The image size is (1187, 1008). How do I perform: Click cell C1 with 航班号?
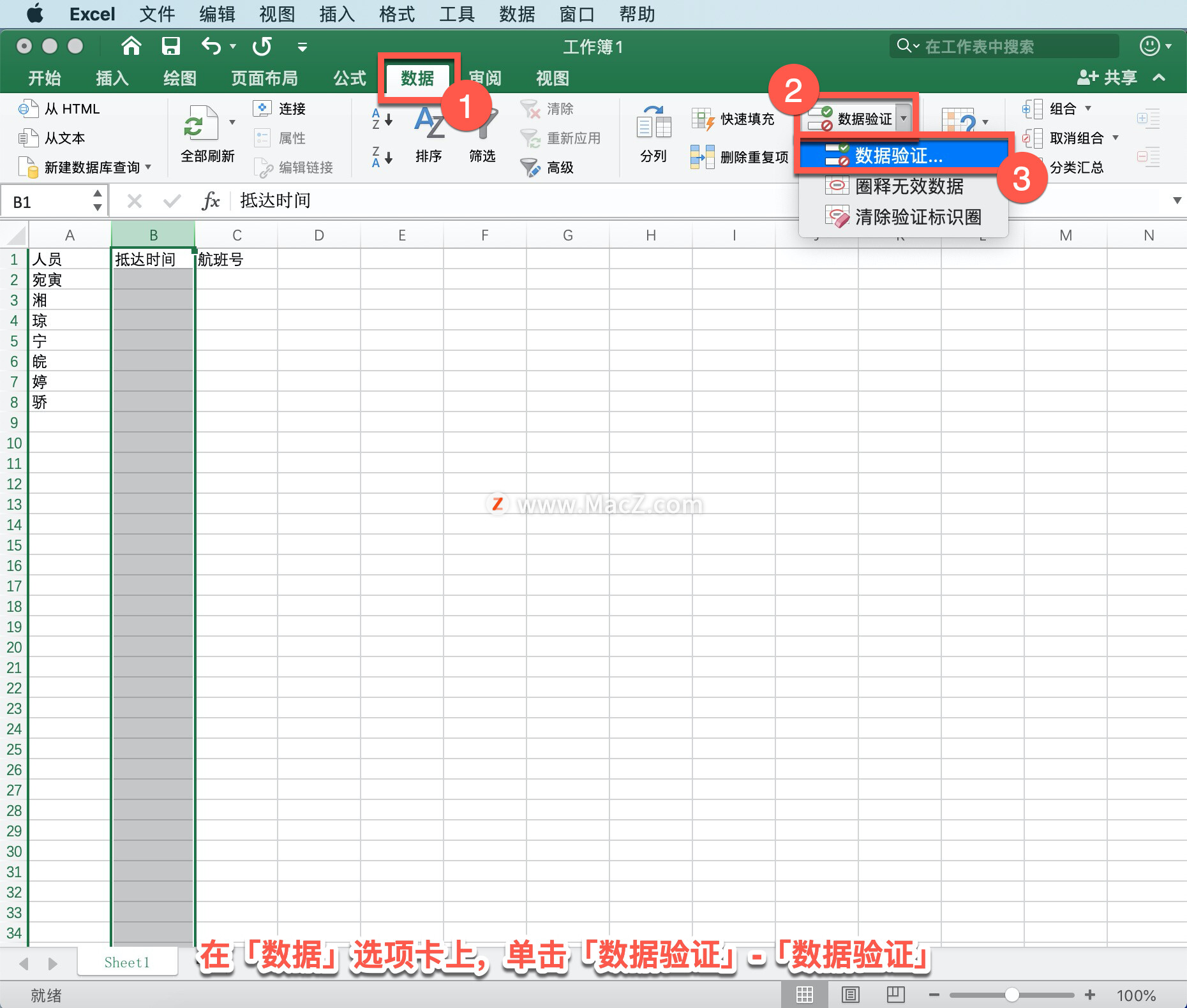click(236, 259)
